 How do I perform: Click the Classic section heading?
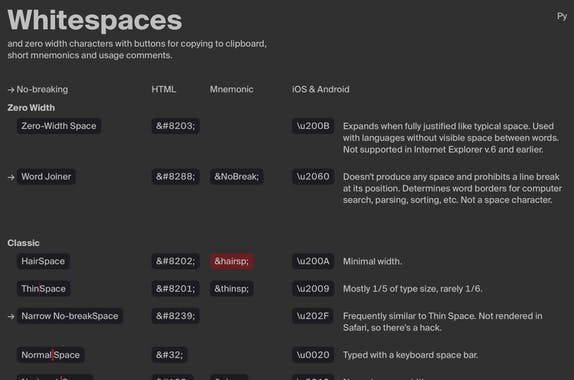click(x=23, y=243)
